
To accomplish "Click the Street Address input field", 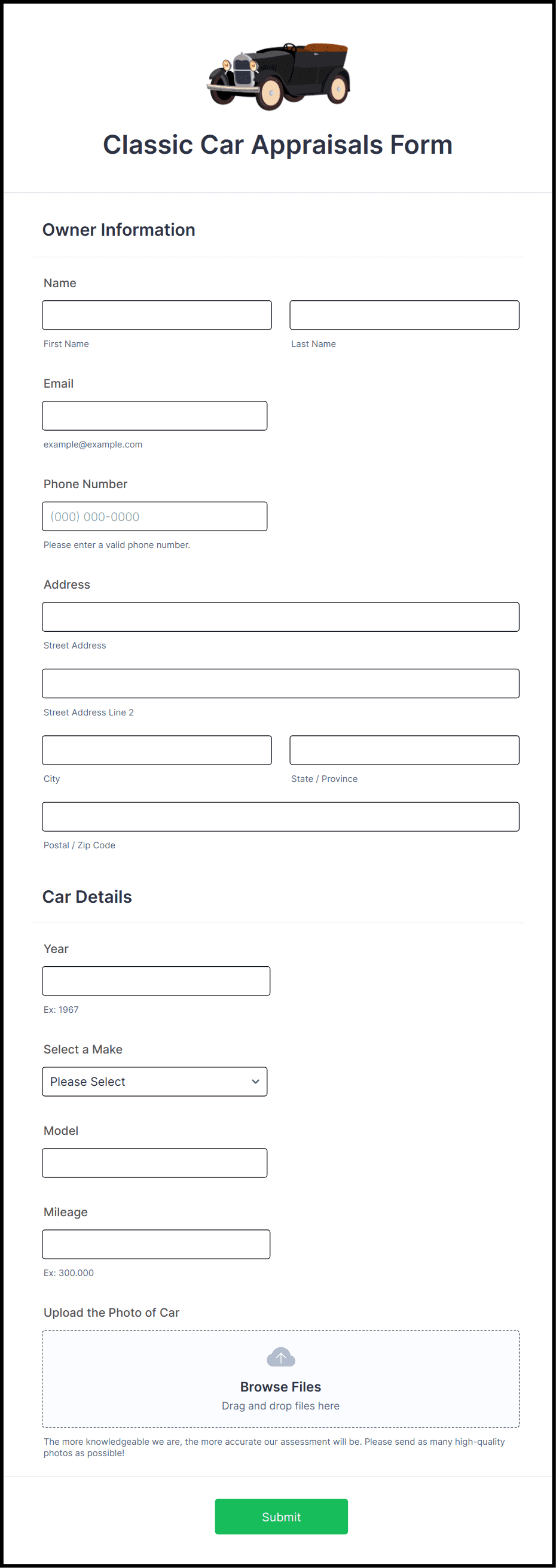I will point(280,616).
